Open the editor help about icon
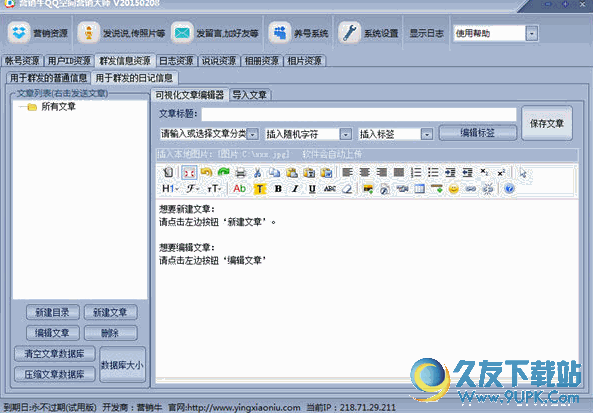 (509, 188)
